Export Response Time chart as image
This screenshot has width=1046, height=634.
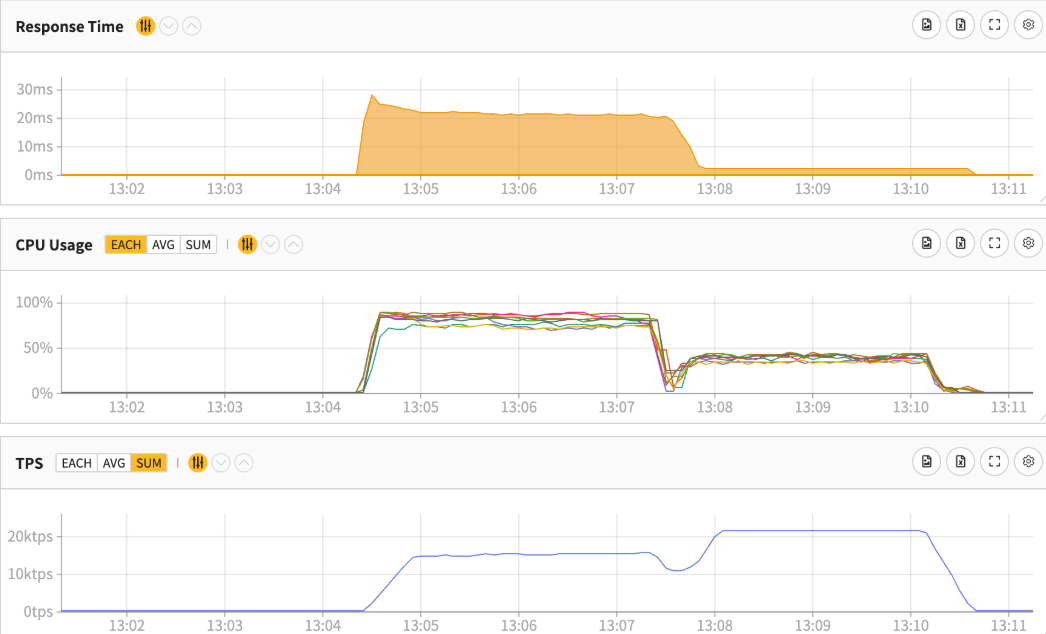tap(927, 26)
